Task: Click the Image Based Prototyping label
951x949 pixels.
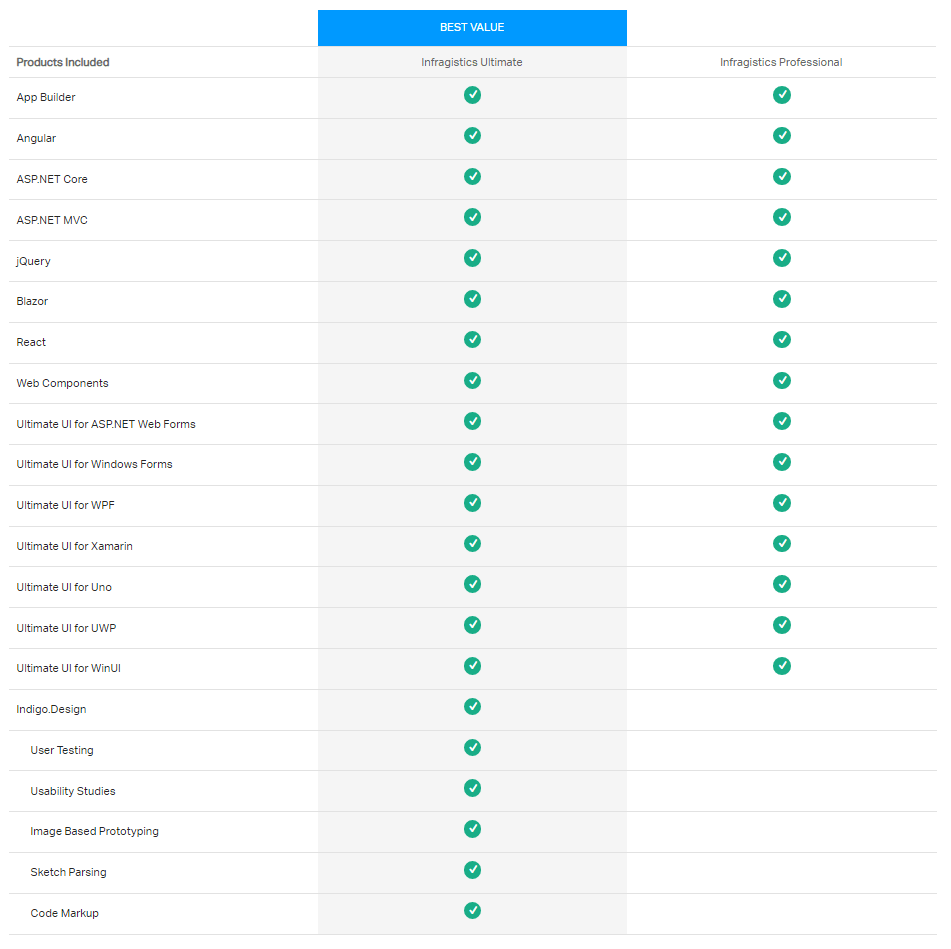Action: tap(94, 831)
